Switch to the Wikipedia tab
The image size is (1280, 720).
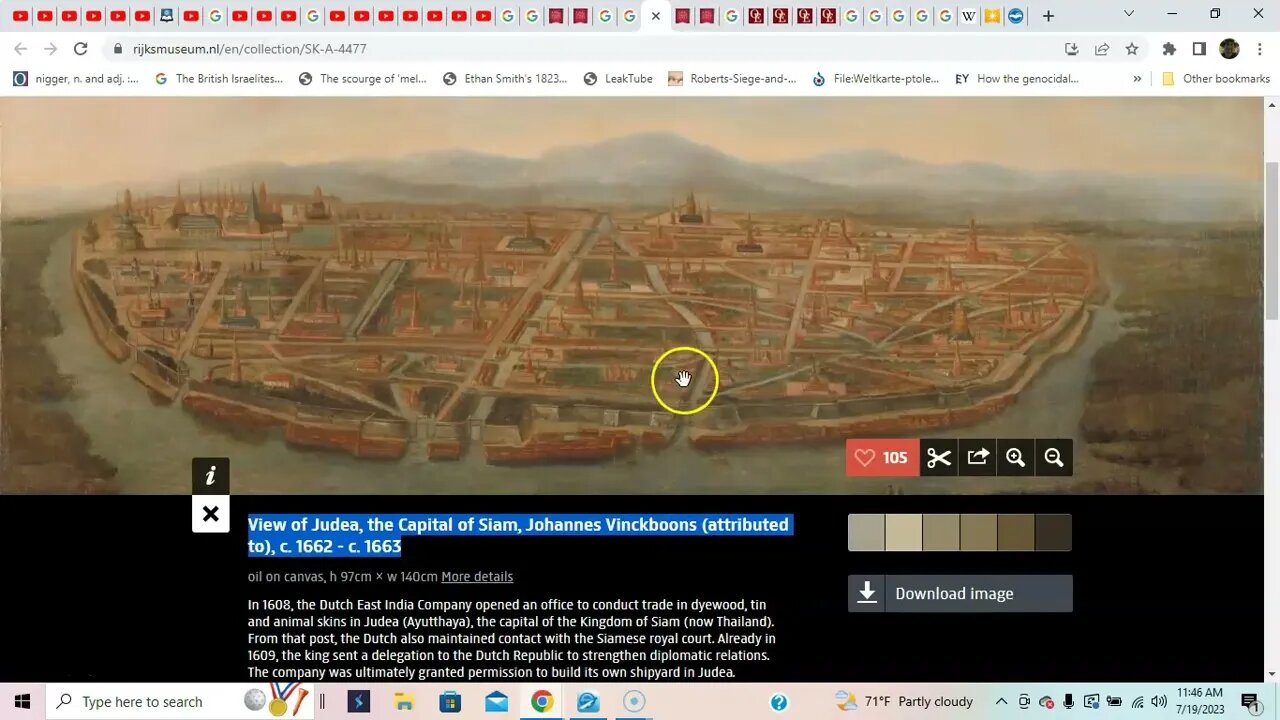tap(968, 16)
